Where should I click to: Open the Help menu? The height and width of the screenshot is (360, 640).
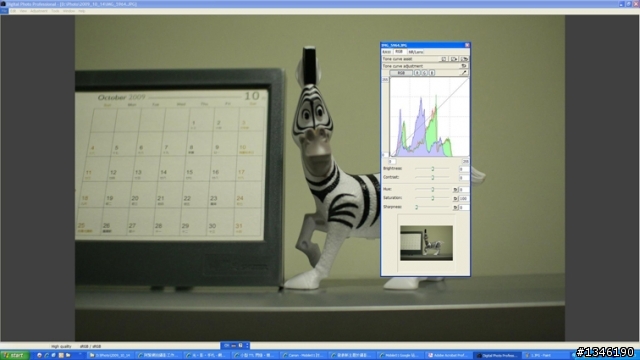[x=82, y=11]
